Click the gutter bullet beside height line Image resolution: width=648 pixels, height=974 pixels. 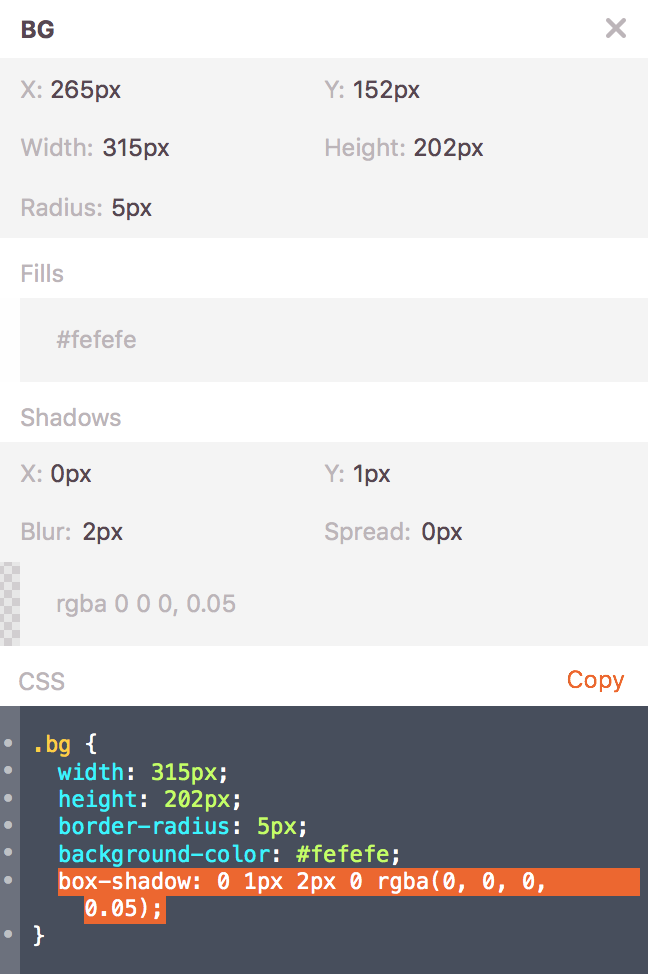pyautogui.click(x=8, y=799)
